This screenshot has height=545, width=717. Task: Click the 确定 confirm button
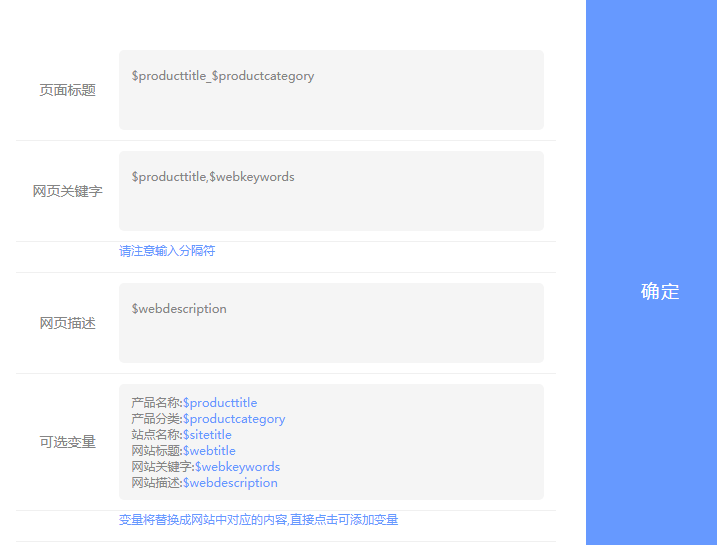(651, 272)
